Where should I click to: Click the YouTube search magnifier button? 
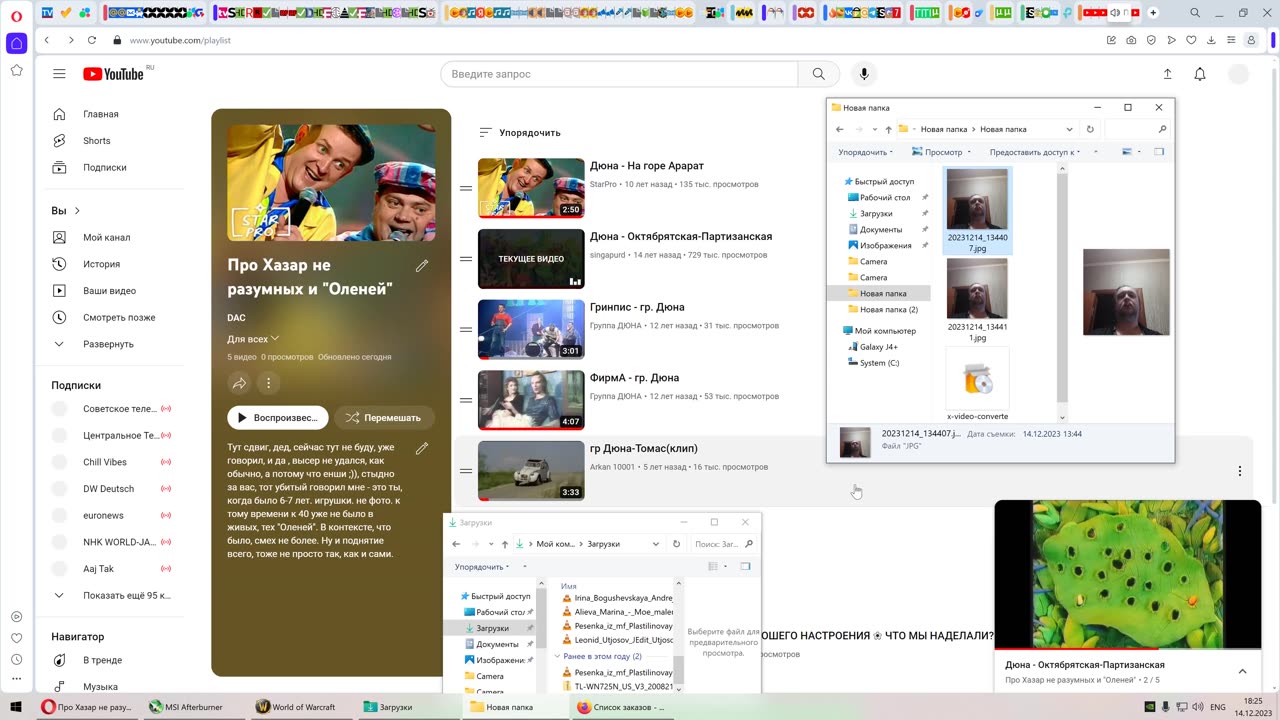(819, 74)
